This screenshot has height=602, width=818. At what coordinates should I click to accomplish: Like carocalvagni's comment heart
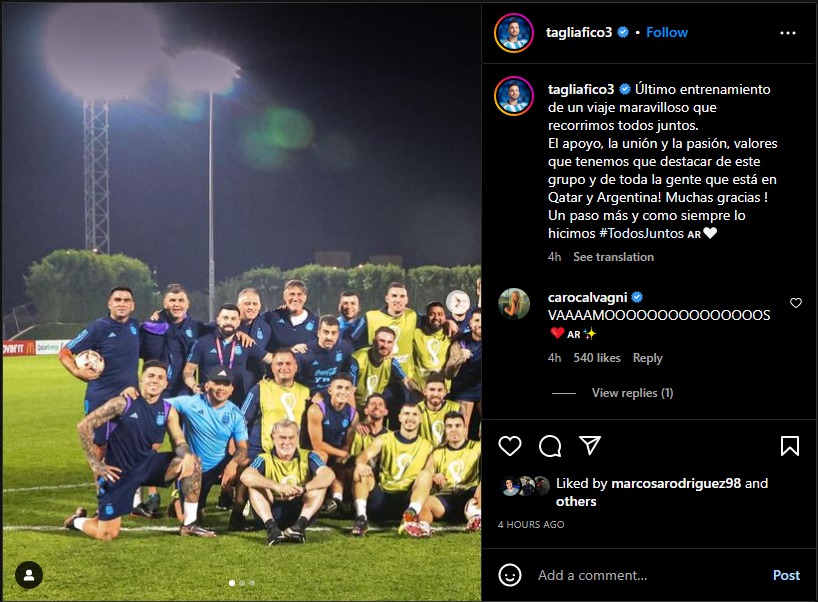[x=796, y=303]
